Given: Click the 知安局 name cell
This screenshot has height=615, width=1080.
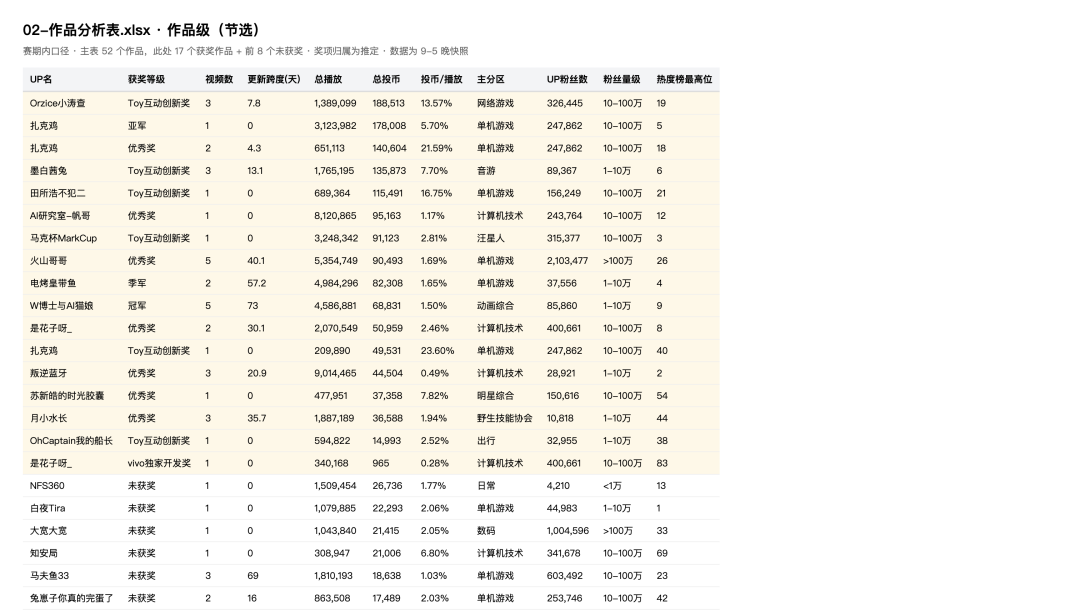Looking at the screenshot, I should [43, 553].
